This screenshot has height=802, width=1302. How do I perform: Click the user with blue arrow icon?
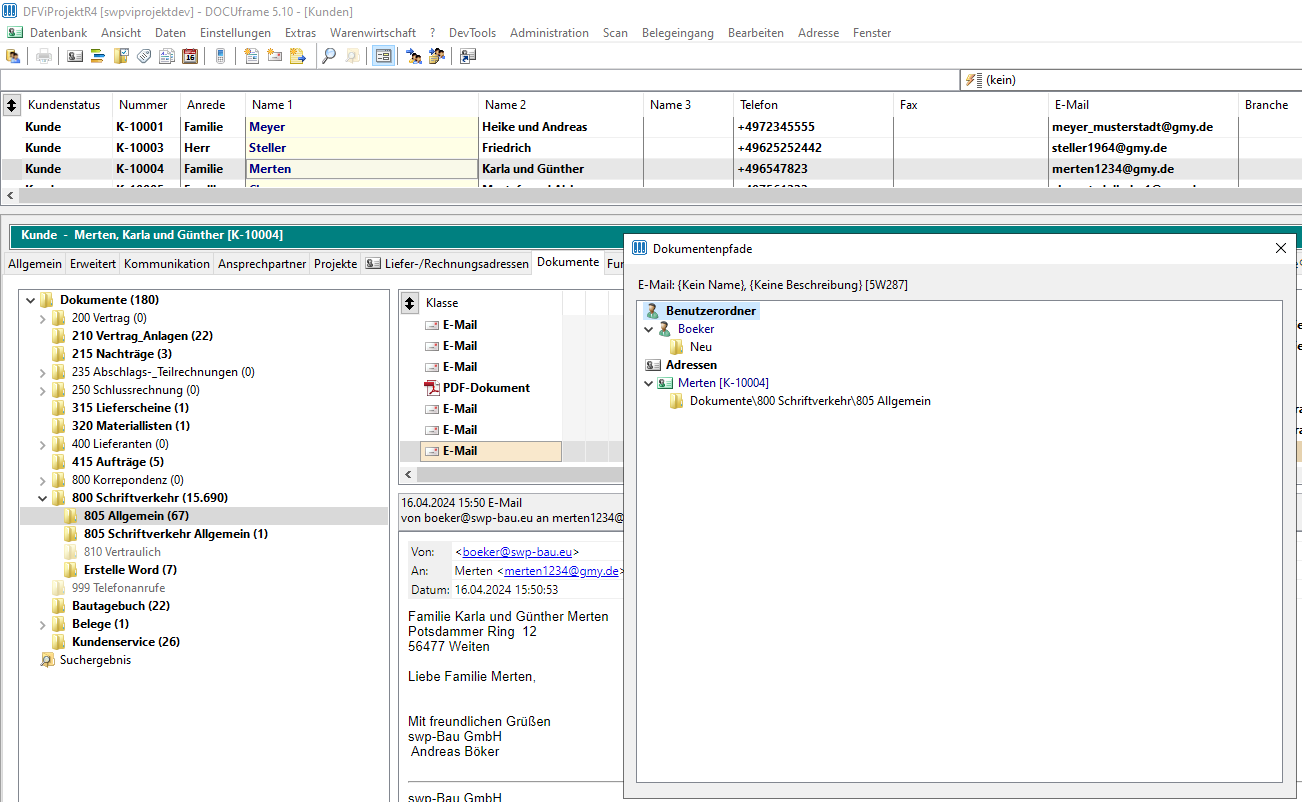click(414, 56)
